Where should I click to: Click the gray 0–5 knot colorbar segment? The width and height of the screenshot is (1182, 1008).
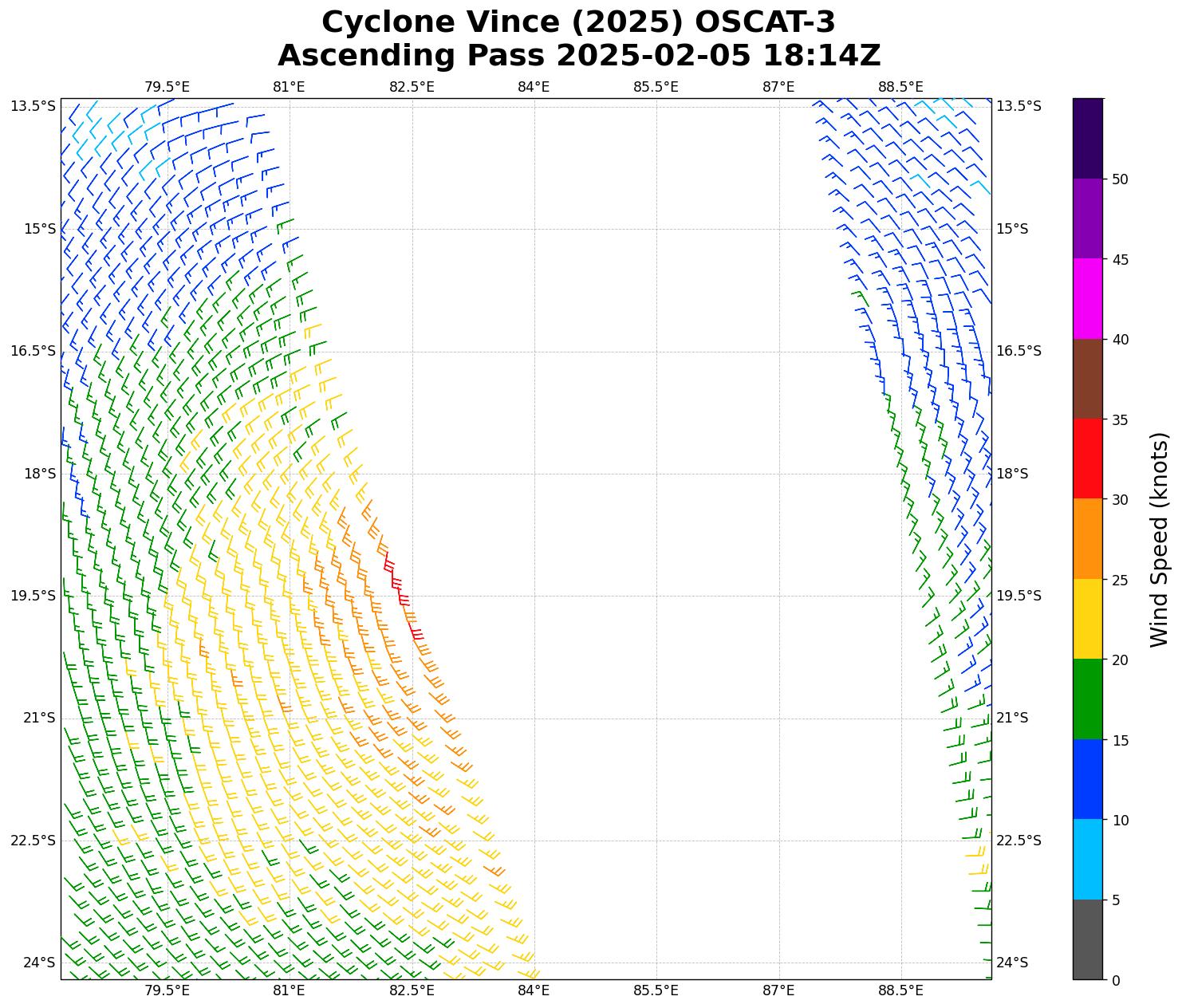point(1087,939)
